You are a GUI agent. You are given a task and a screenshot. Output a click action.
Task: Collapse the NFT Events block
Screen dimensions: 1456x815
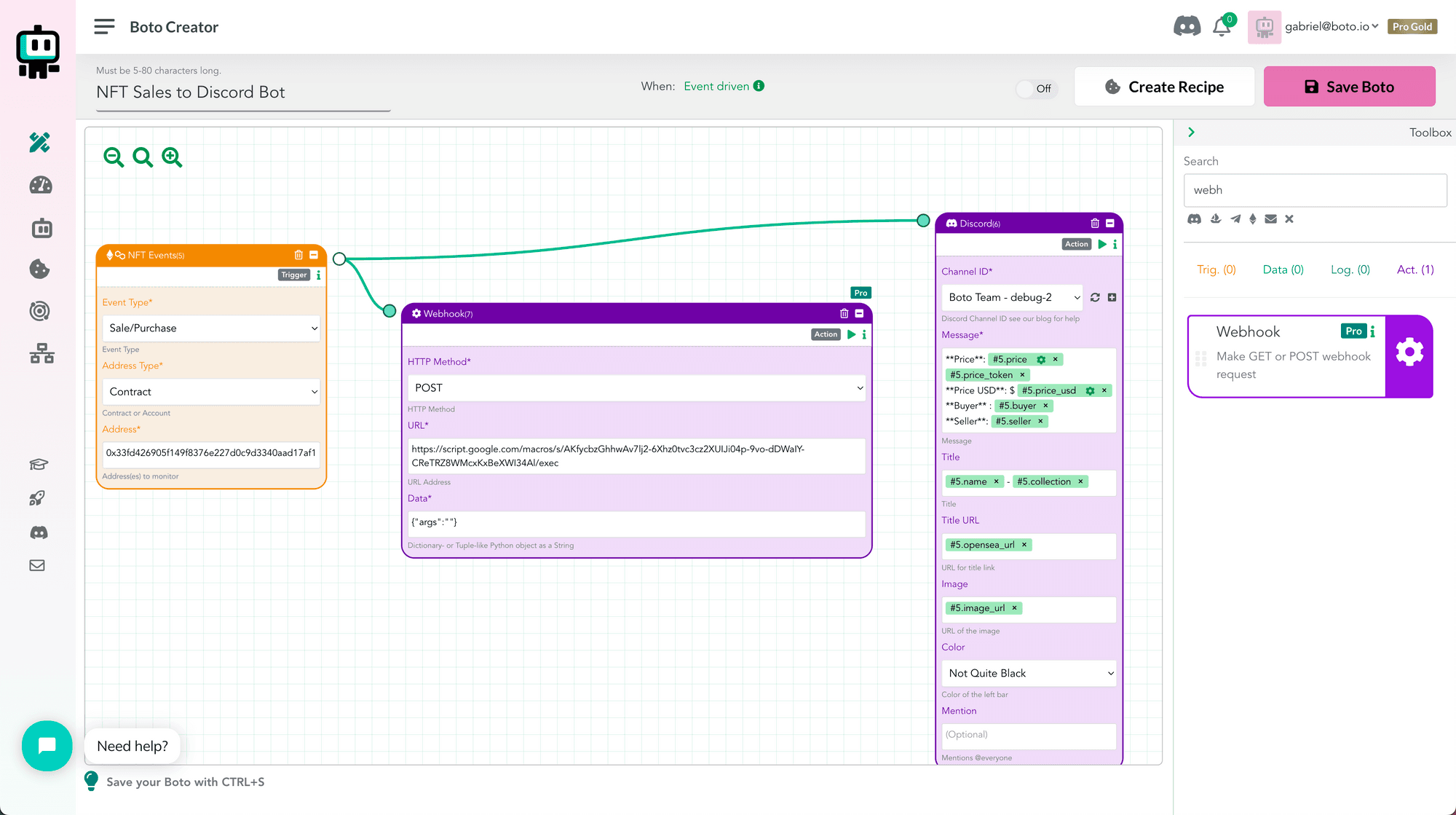click(314, 255)
